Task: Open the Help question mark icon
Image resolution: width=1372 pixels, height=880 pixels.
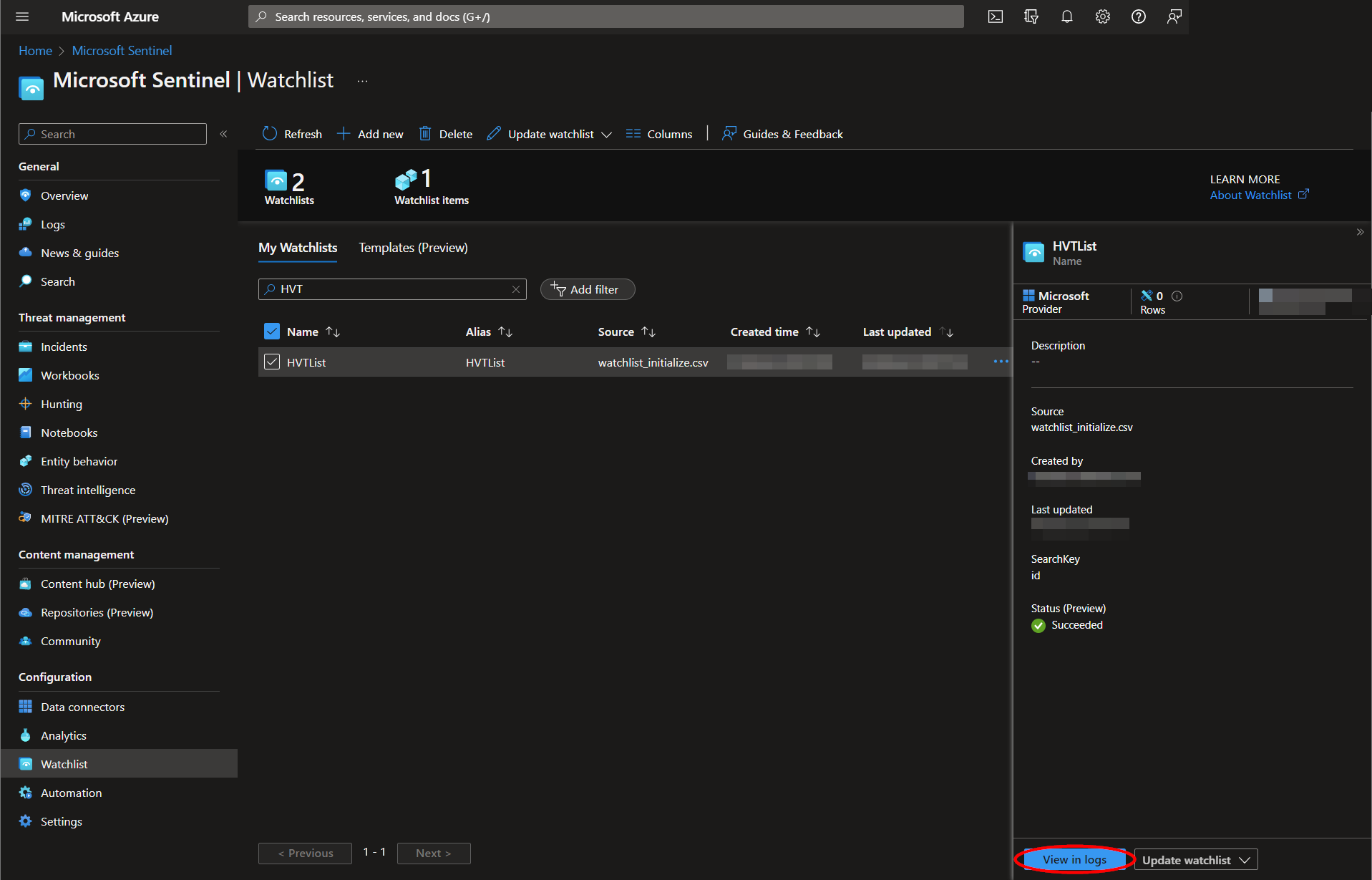Action: (1138, 16)
